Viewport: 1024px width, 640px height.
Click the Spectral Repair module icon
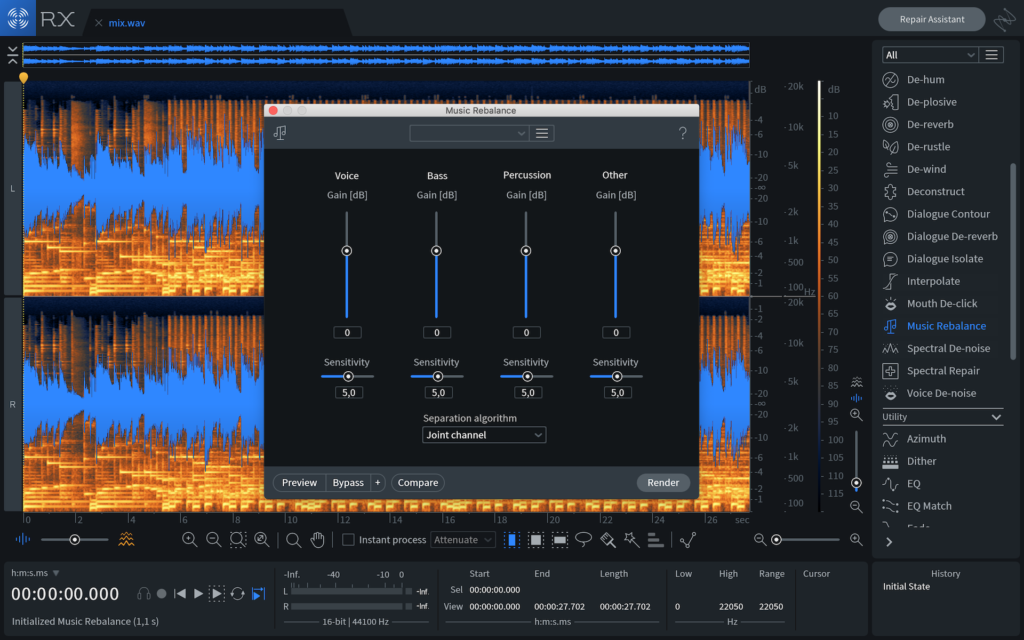[890, 371]
